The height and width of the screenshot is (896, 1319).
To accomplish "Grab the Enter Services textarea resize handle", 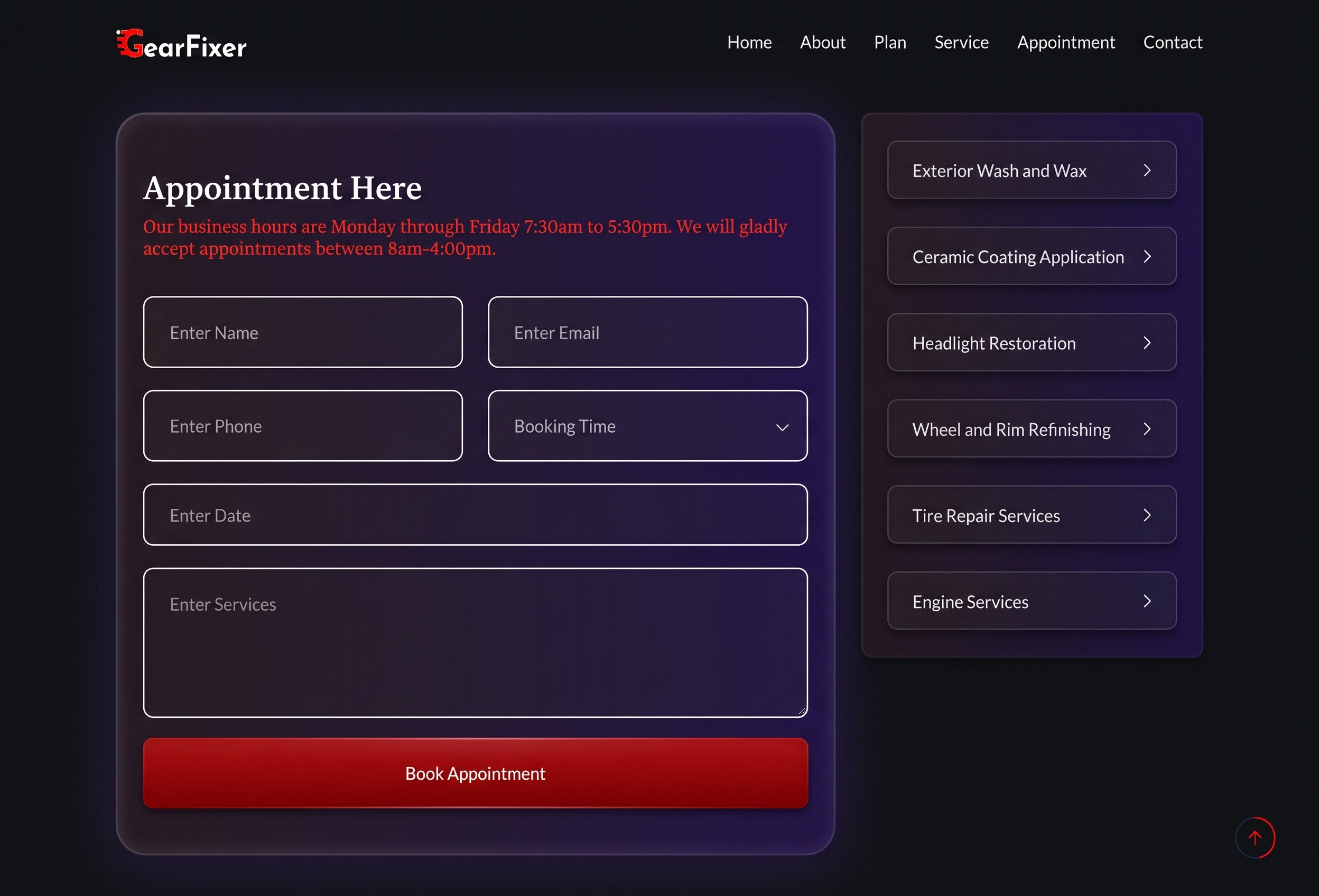I will [x=802, y=711].
